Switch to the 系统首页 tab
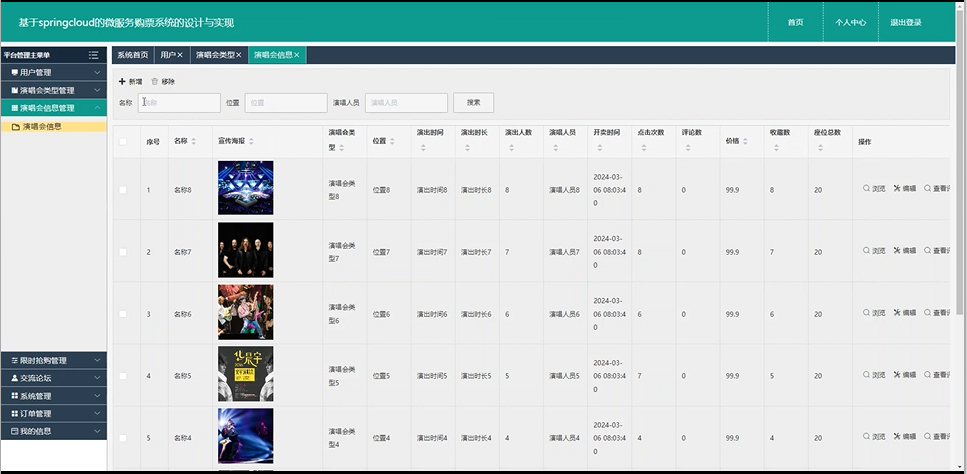The width and height of the screenshot is (967, 474). (x=132, y=55)
